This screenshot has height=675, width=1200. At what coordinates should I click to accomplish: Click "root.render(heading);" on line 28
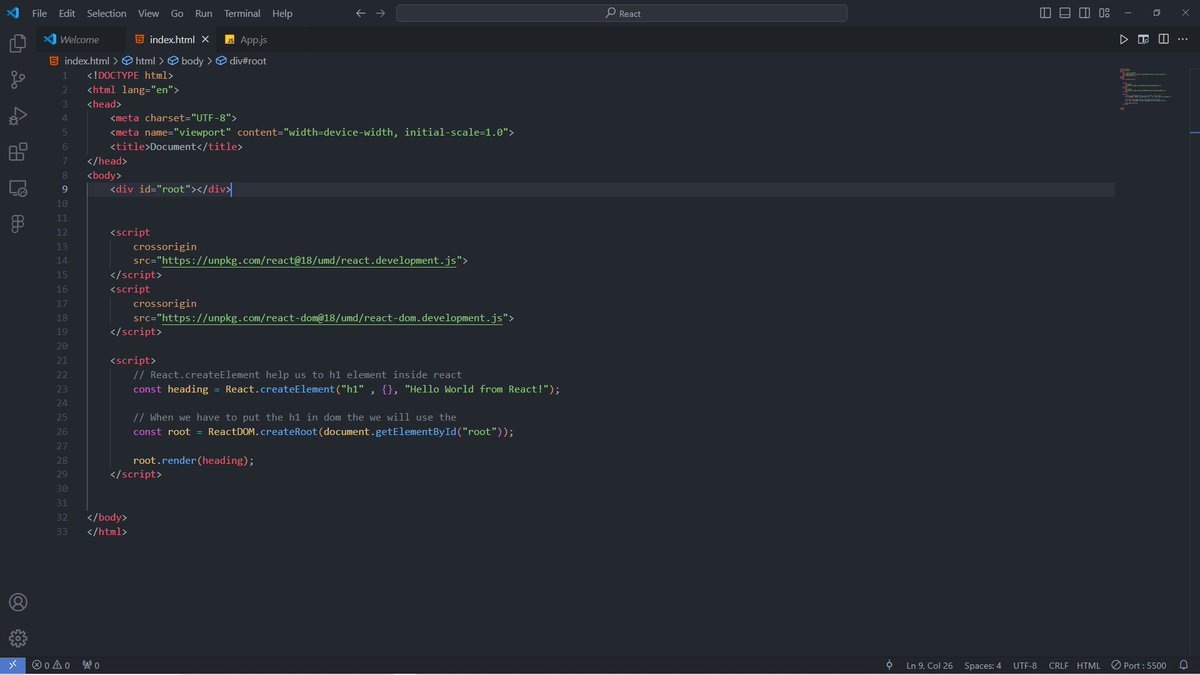(194, 460)
